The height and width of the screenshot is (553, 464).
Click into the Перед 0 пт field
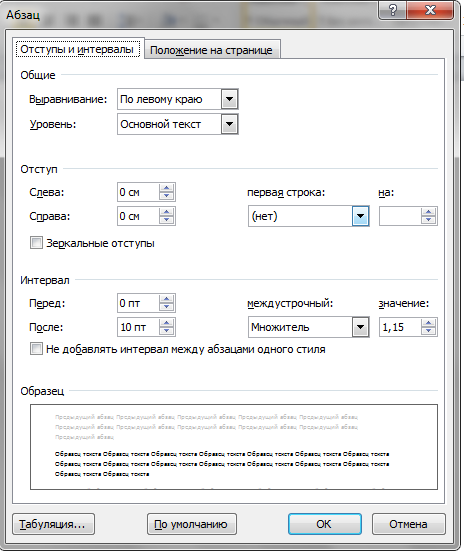coord(138,303)
